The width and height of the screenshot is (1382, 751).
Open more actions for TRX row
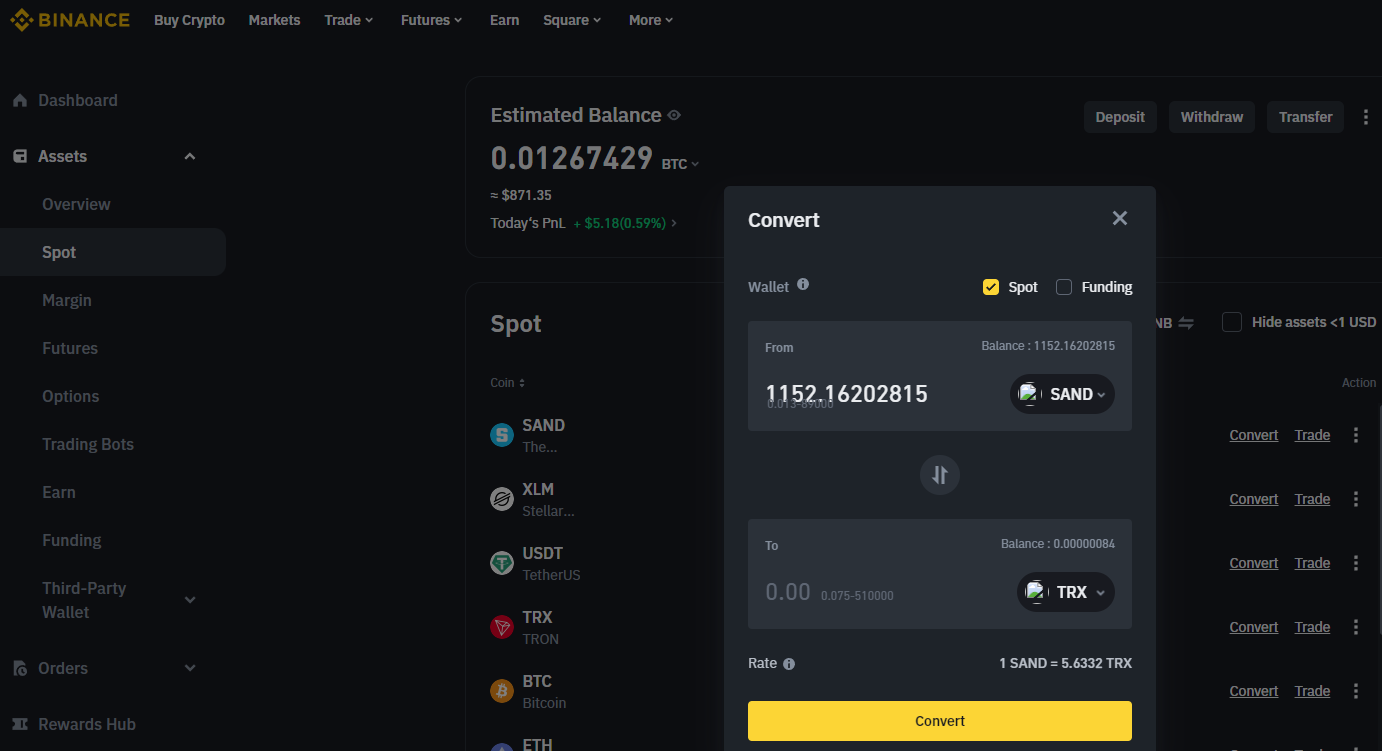pos(1356,627)
